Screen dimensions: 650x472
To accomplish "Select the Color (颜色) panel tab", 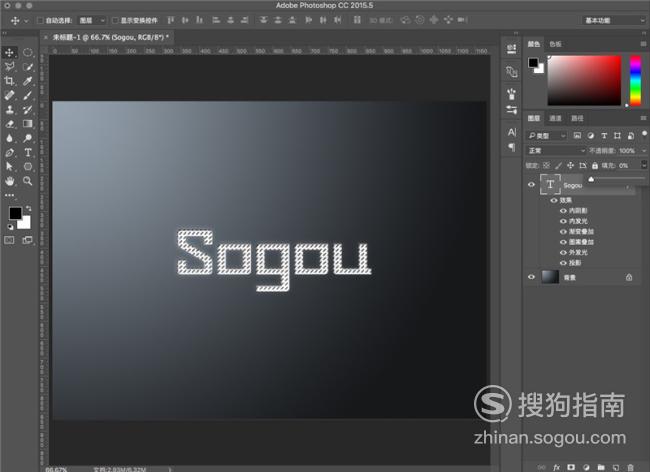I will (534, 44).
